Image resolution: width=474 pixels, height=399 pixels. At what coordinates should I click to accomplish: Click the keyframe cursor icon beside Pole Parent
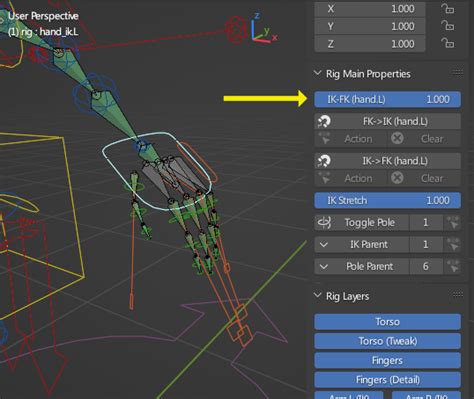pos(453,266)
